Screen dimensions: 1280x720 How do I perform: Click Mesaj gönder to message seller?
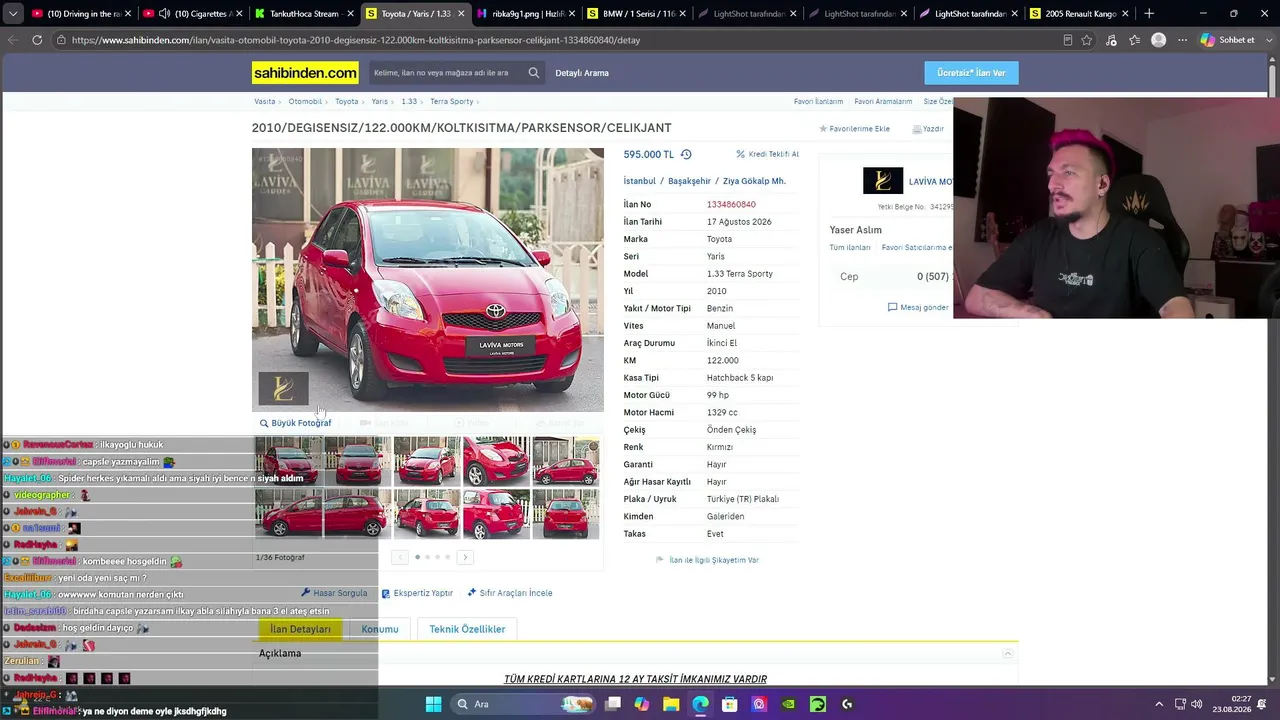(x=918, y=307)
